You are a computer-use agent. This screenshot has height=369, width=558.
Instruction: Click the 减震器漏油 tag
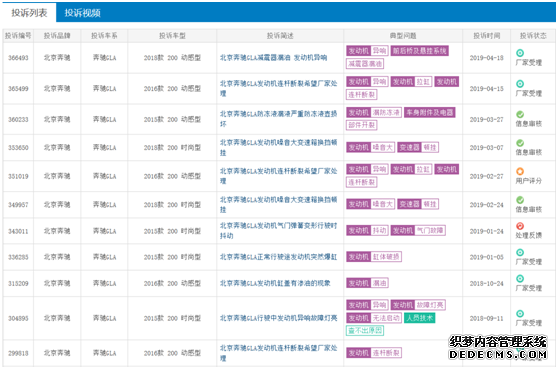pos(365,64)
